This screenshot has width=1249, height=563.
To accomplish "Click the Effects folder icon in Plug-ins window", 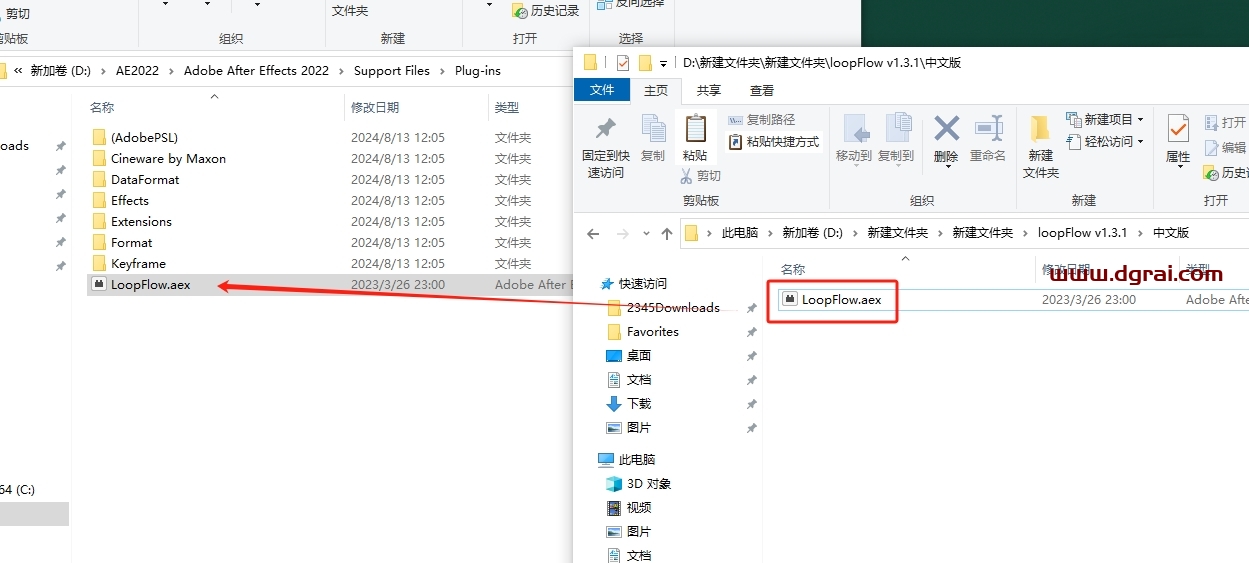I will click(98, 200).
